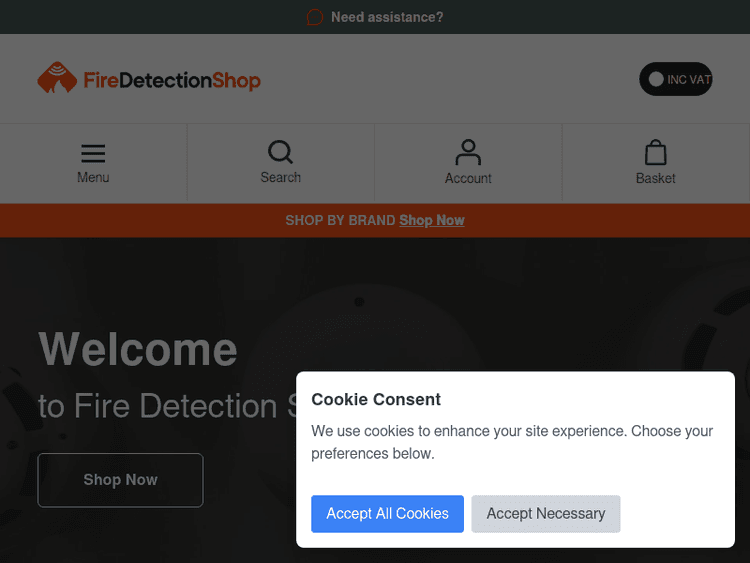Viewport: 750px width, 563px height.
Task: Click the Welcome hero heading
Action: [138, 349]
